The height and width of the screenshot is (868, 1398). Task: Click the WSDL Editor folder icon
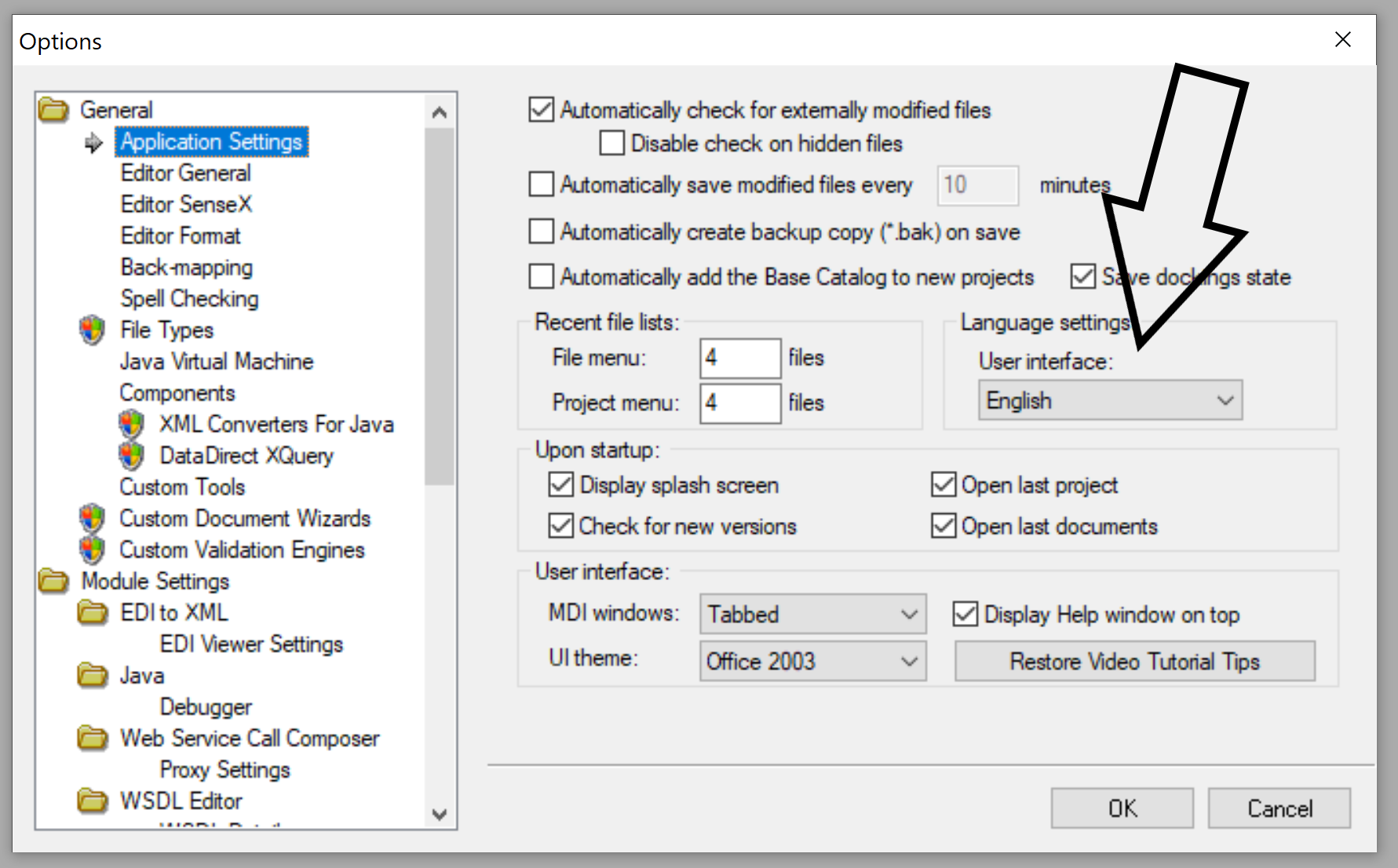point(93,801)
